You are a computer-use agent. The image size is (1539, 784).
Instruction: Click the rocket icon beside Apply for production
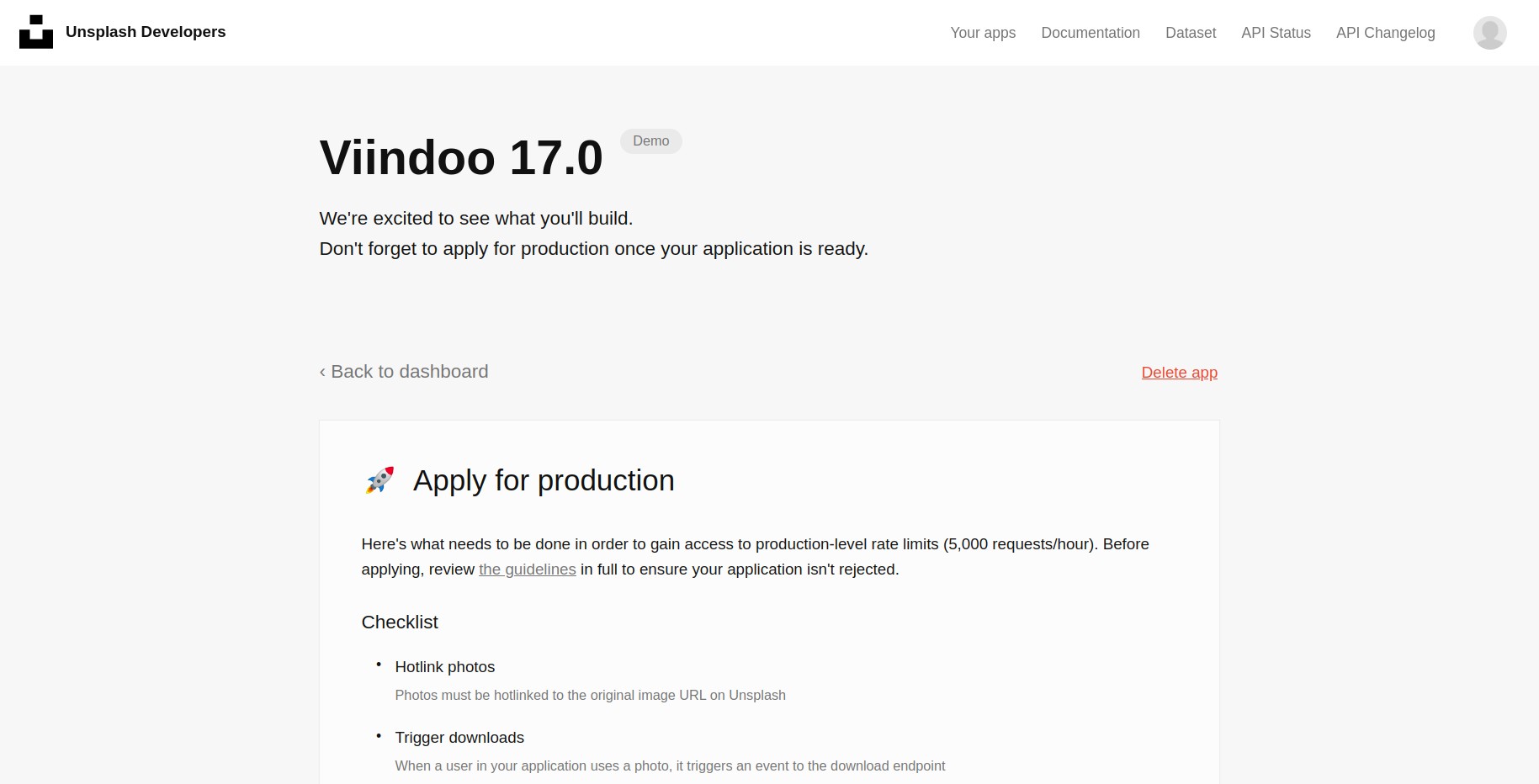pyautogui.click(x=379, y=480)
